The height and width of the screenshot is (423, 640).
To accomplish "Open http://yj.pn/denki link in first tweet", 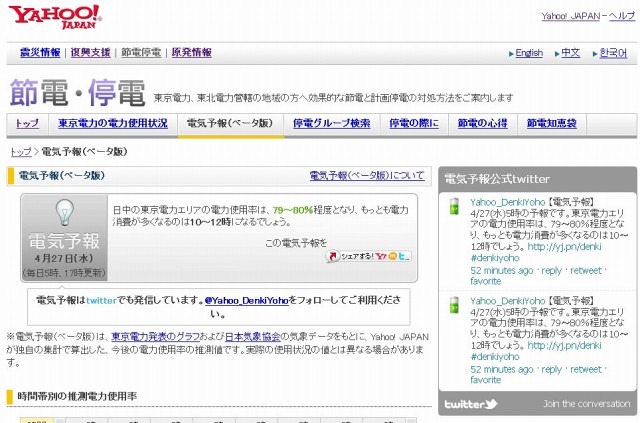I will coord(564,247).
